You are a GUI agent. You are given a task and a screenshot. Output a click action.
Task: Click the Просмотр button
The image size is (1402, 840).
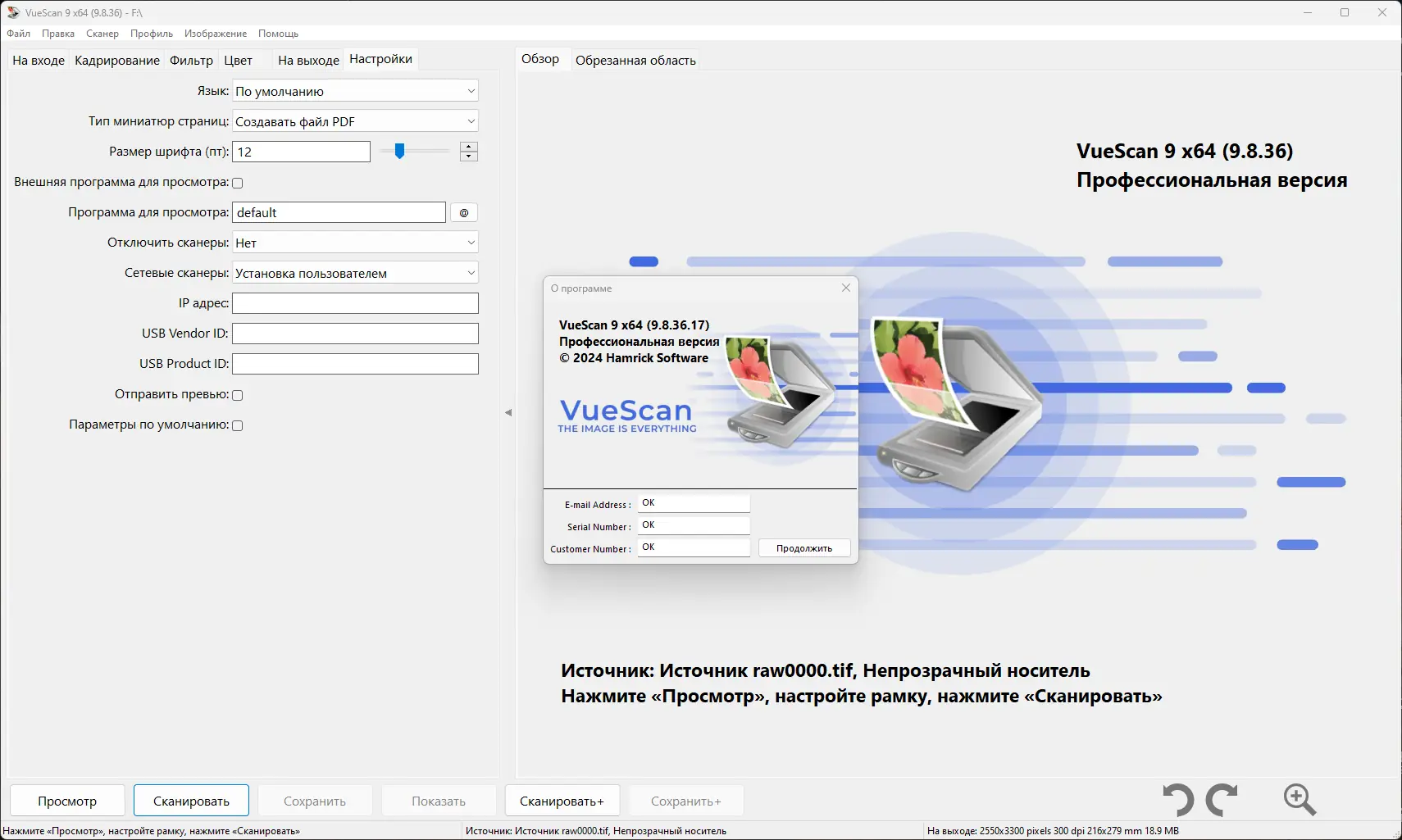click(x=67, y=801)
